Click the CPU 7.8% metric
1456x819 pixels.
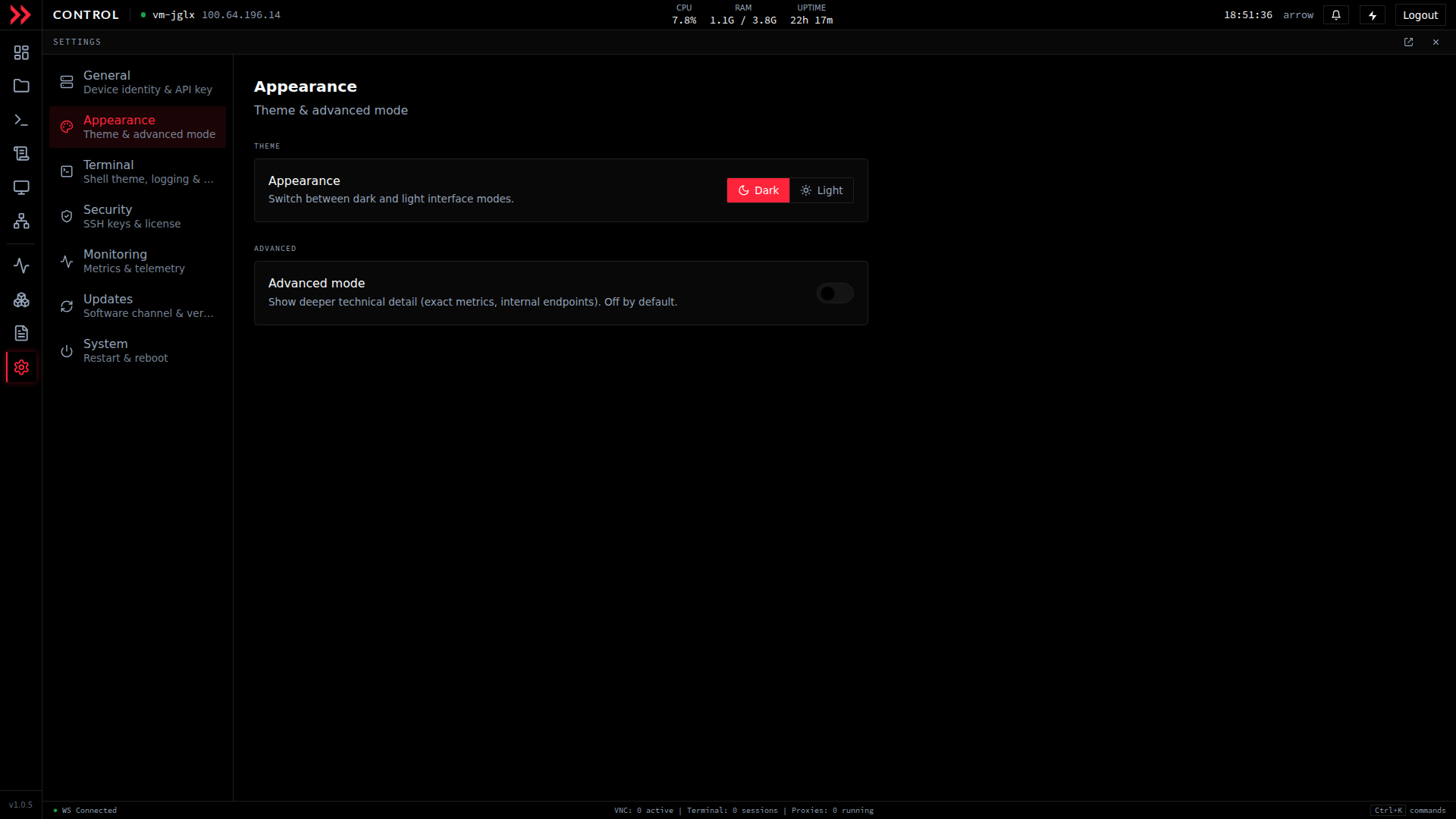tap(684, 14)
